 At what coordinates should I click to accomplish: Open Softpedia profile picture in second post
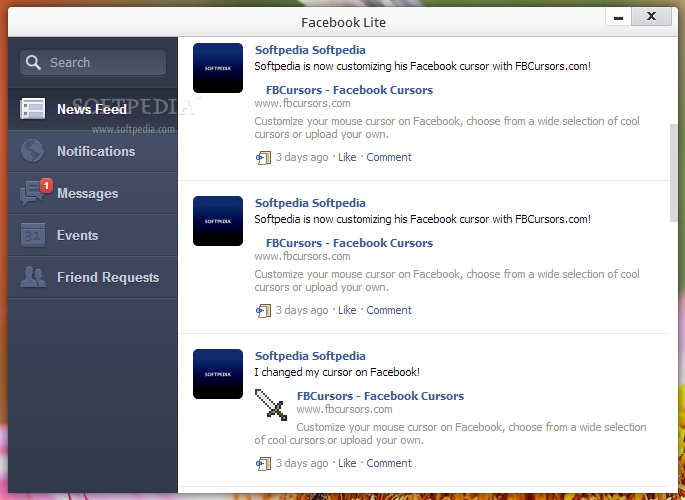(218, 221)
